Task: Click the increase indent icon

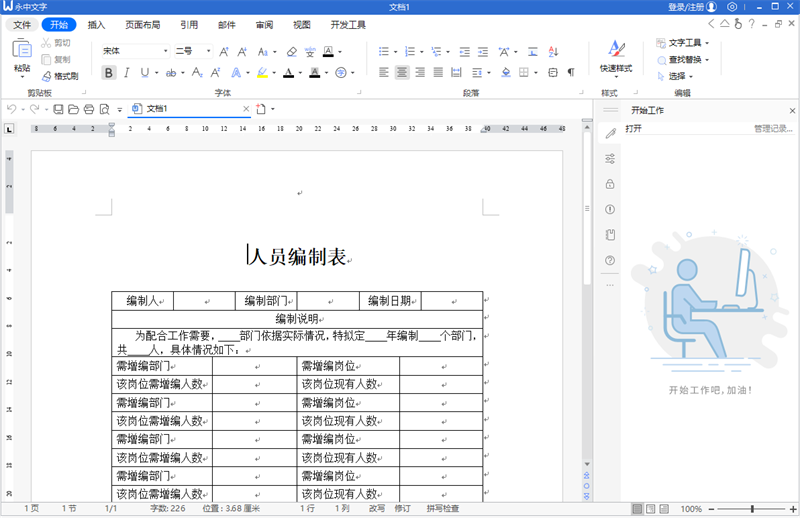Action: coord(483,52)
